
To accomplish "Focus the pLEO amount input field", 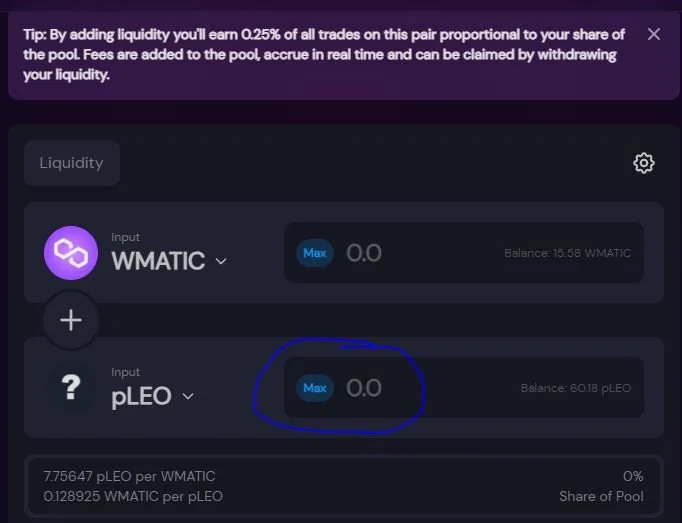I will point(464,388).
